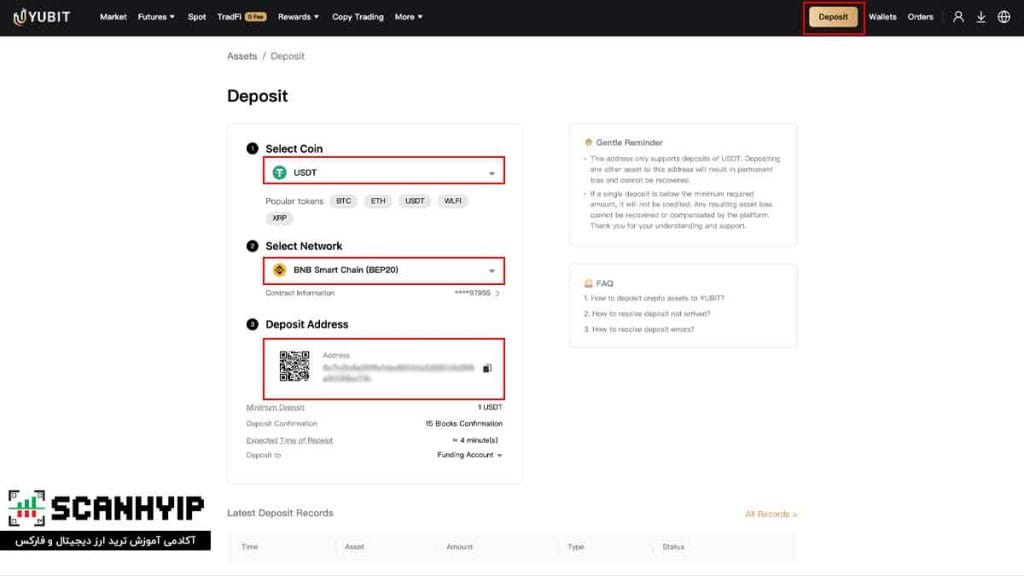Expand the Futures menu
This screenshot has height=576, width=1024.
pyautogui.click(x=156, y=17)
